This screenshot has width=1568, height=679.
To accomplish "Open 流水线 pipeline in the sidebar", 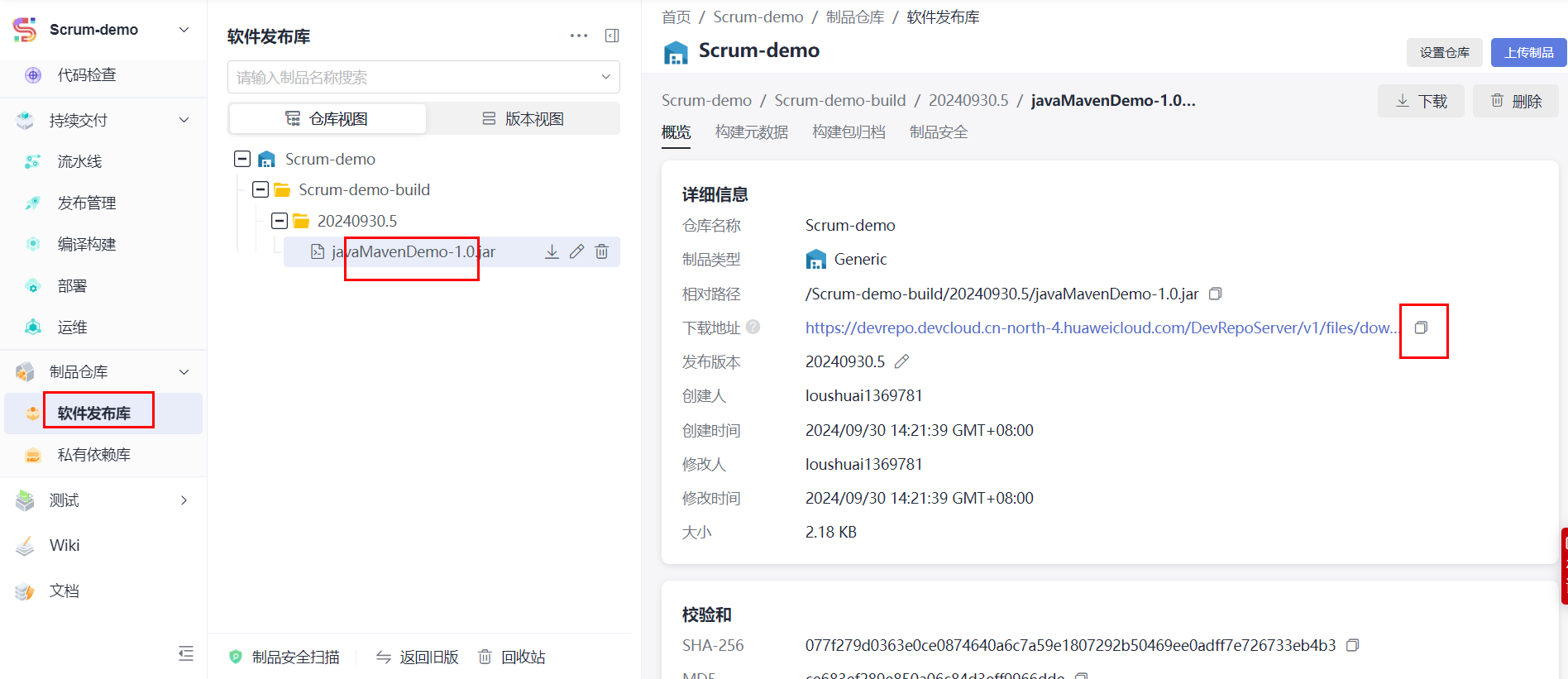I will point(79,162).
